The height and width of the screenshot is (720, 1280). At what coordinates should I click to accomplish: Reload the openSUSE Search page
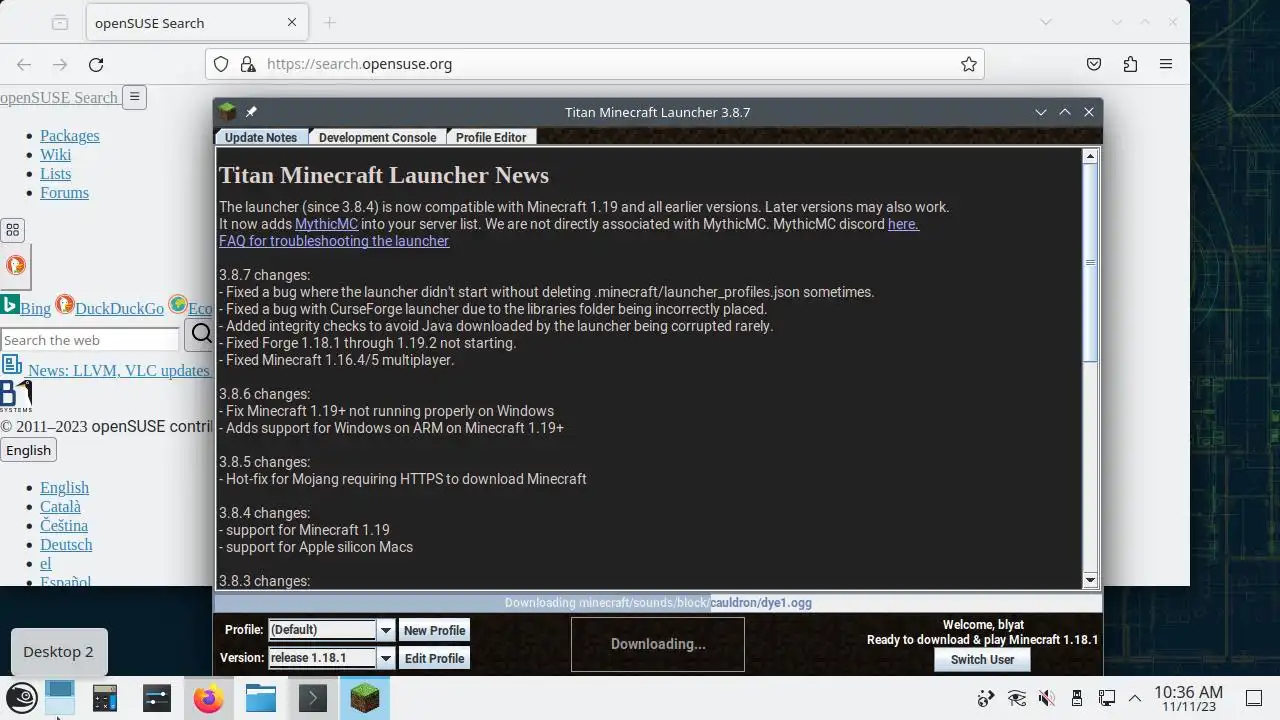96,64
